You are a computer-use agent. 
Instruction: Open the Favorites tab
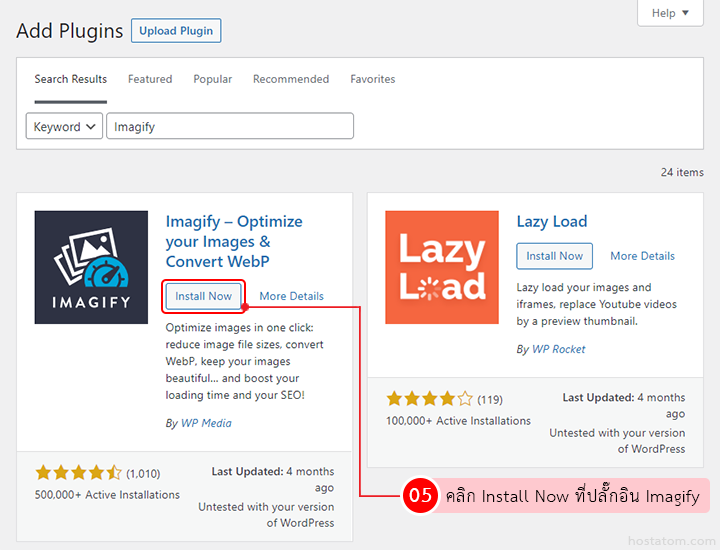372,79
